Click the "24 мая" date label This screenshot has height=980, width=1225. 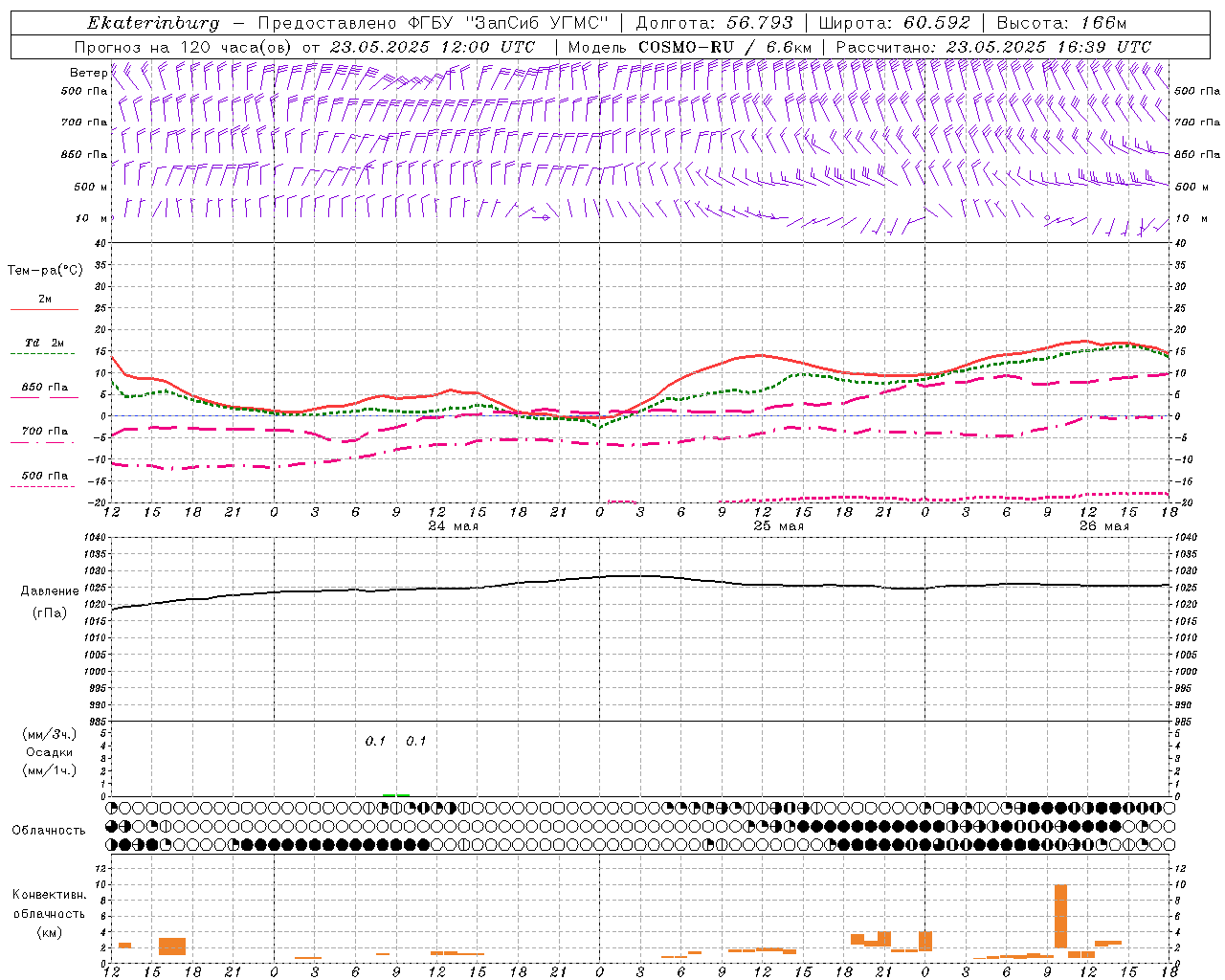pos(453,526)
